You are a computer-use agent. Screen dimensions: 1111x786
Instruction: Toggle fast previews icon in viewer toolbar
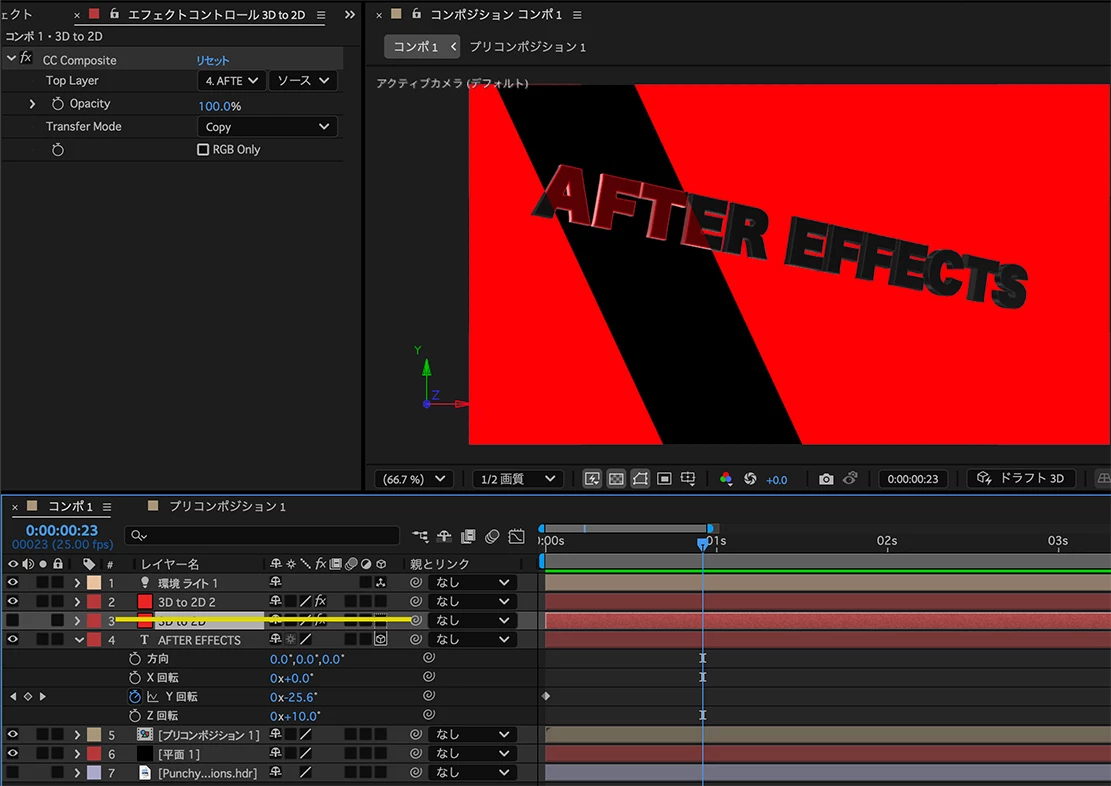592,479
